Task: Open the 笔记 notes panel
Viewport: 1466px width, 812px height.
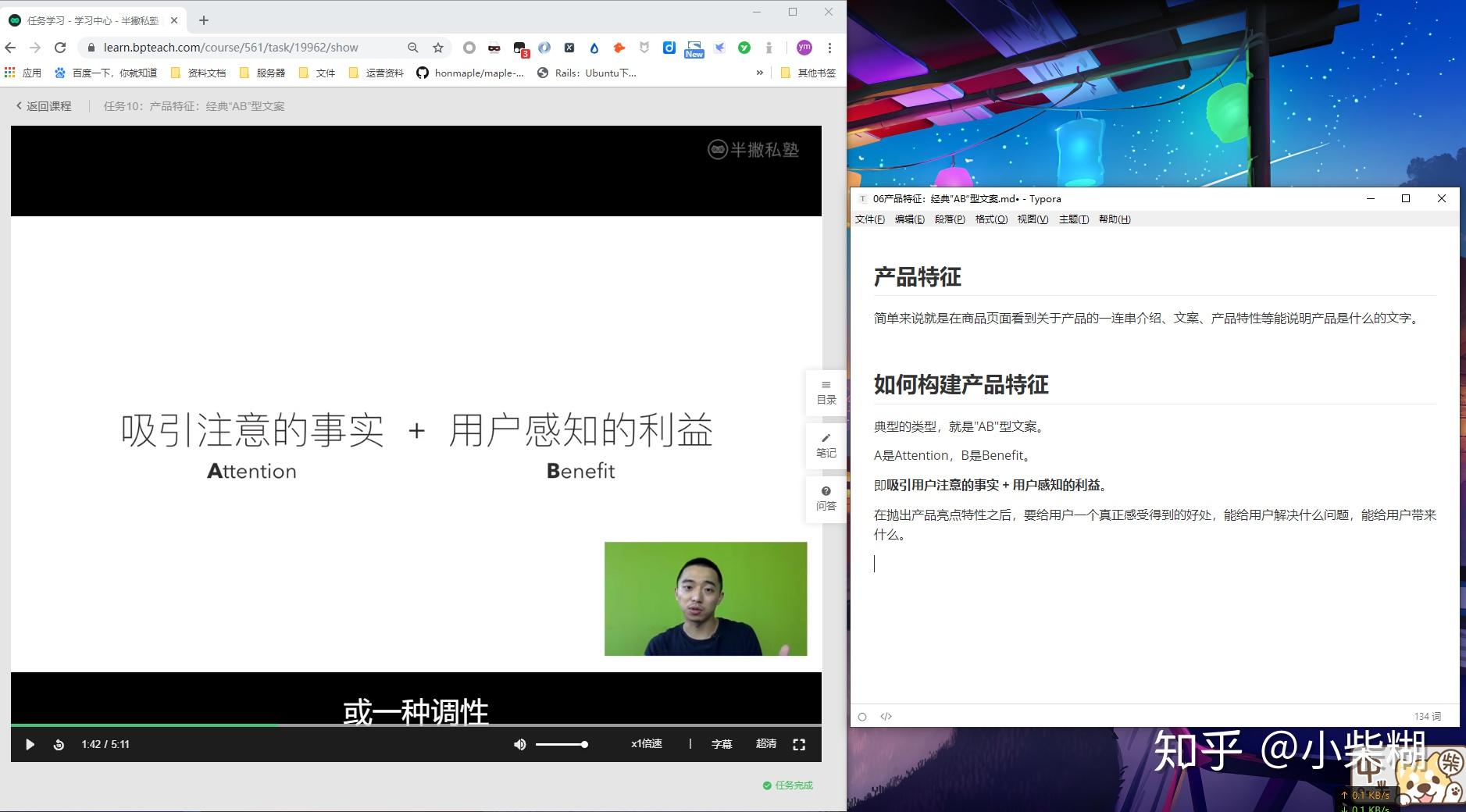Action: point(826,446)
